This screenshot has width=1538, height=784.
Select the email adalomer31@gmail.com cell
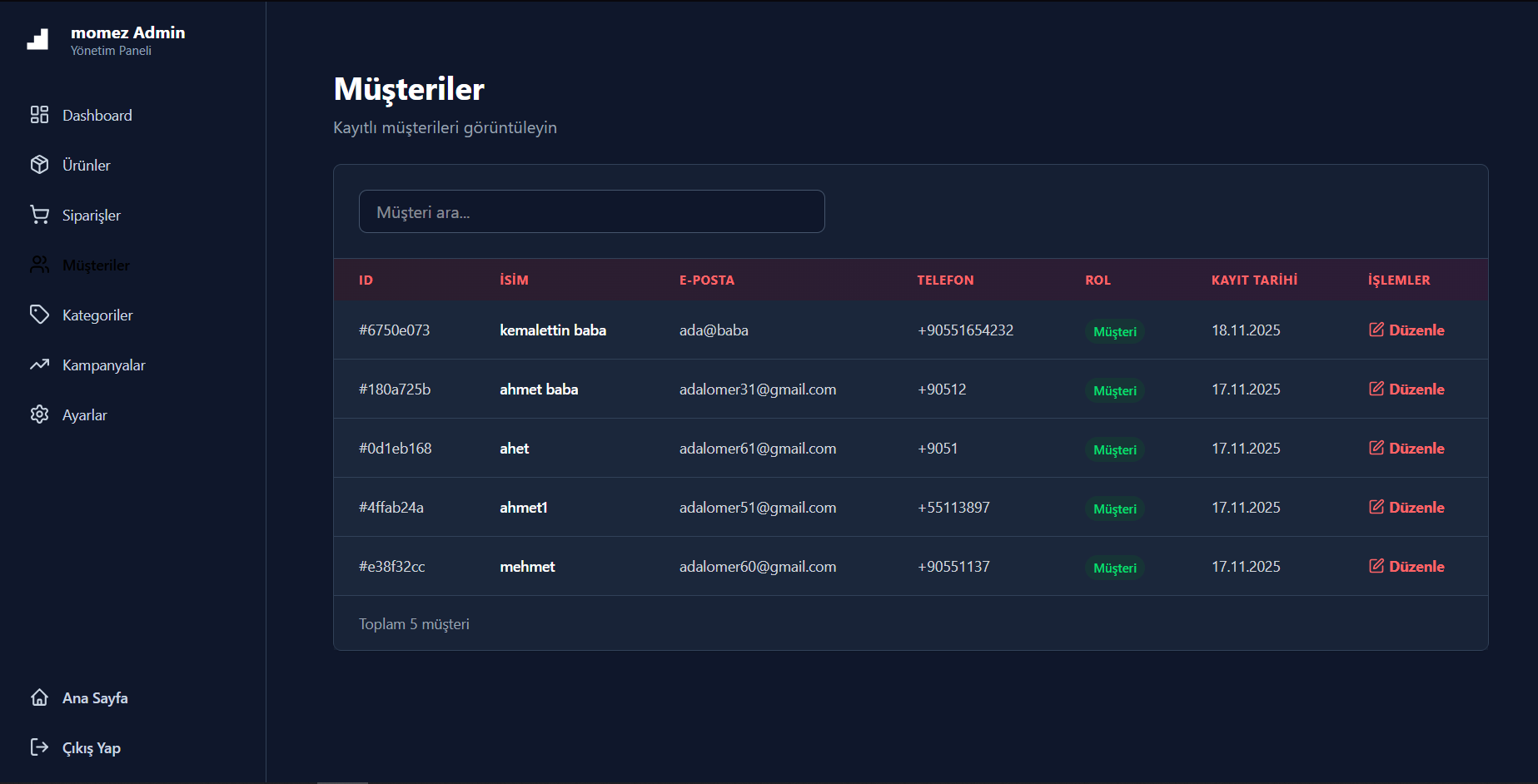(x=757, y=390)
